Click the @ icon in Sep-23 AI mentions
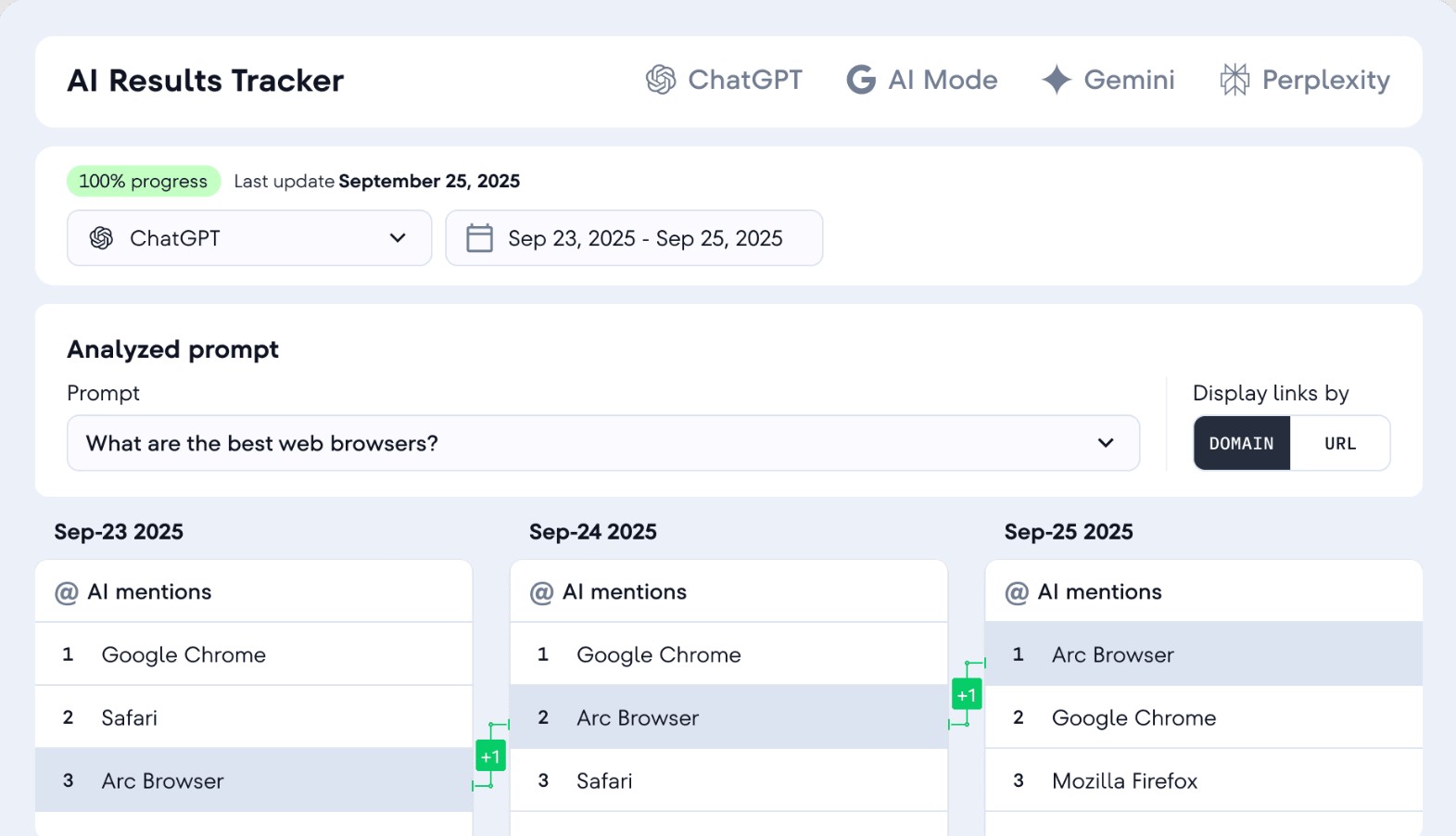Screen dimensions: 1456x836 [67, 592]
